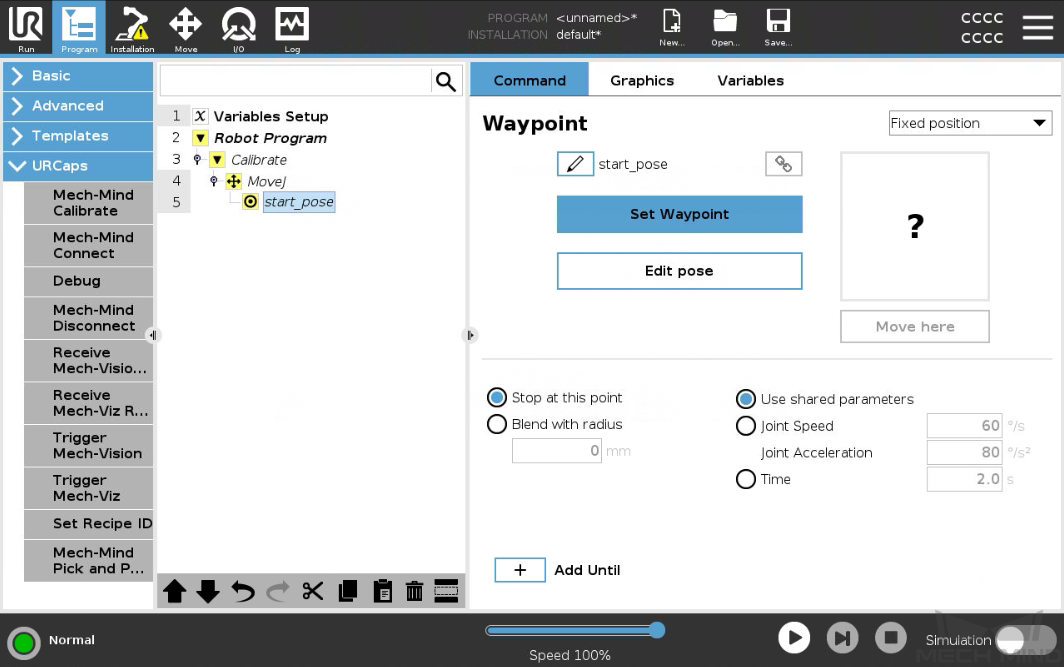
Task: Click the blend radius input field
Action: pyautogui.click(x=557, y=450)
